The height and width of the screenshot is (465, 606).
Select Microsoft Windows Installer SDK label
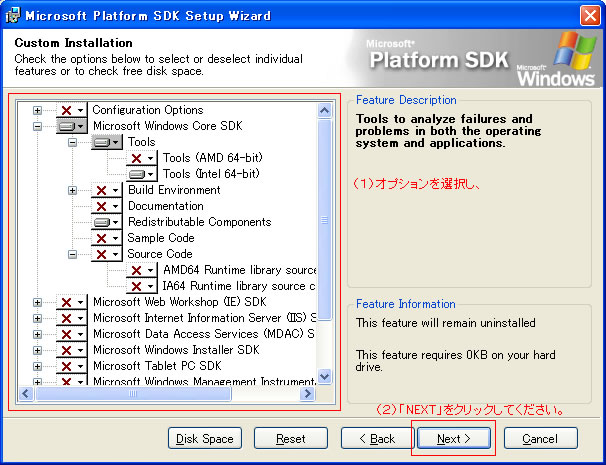(176, 350)
